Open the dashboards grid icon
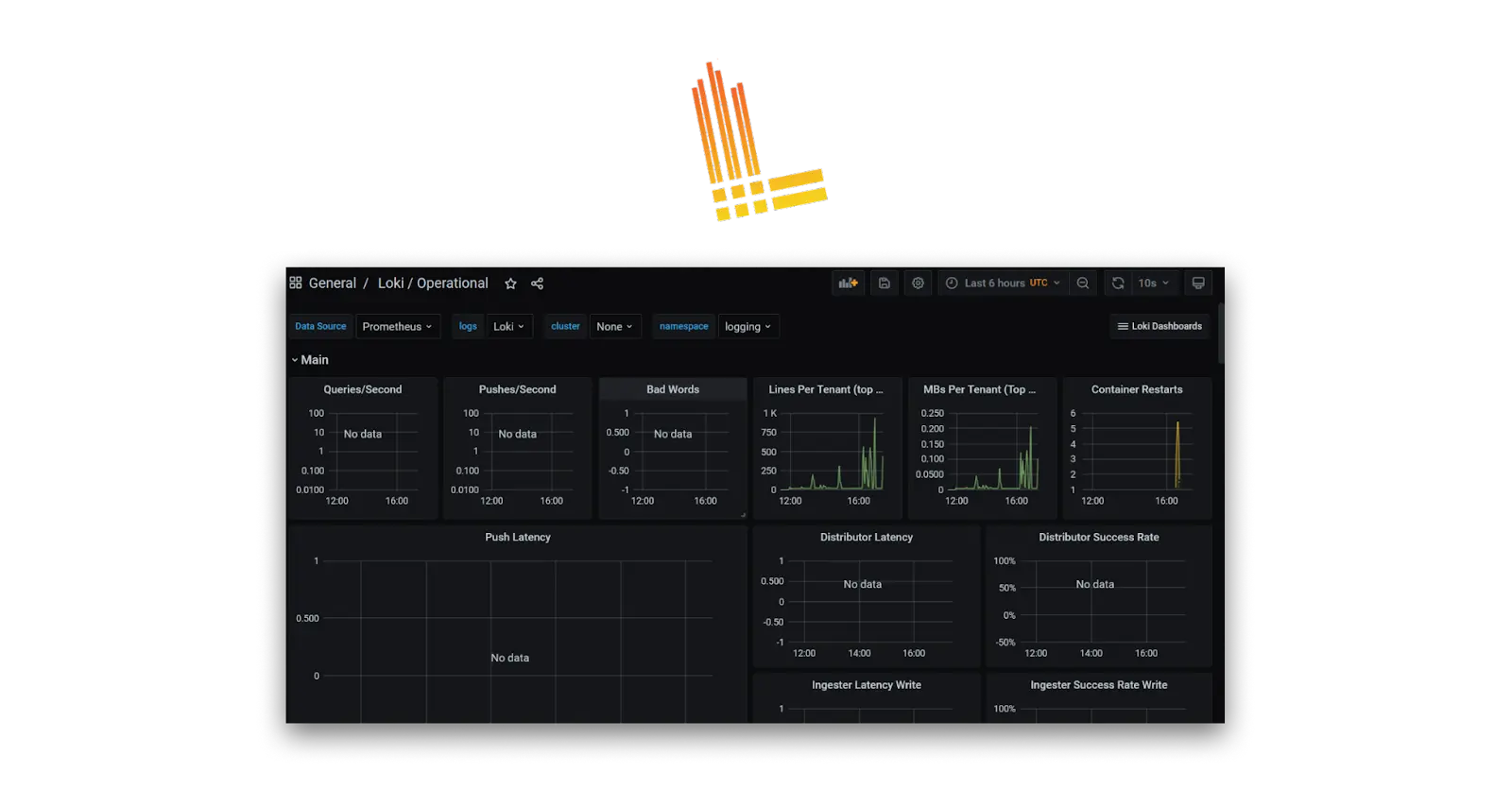The width and height of the screenshot is (1512, 790). click(296, 283)
